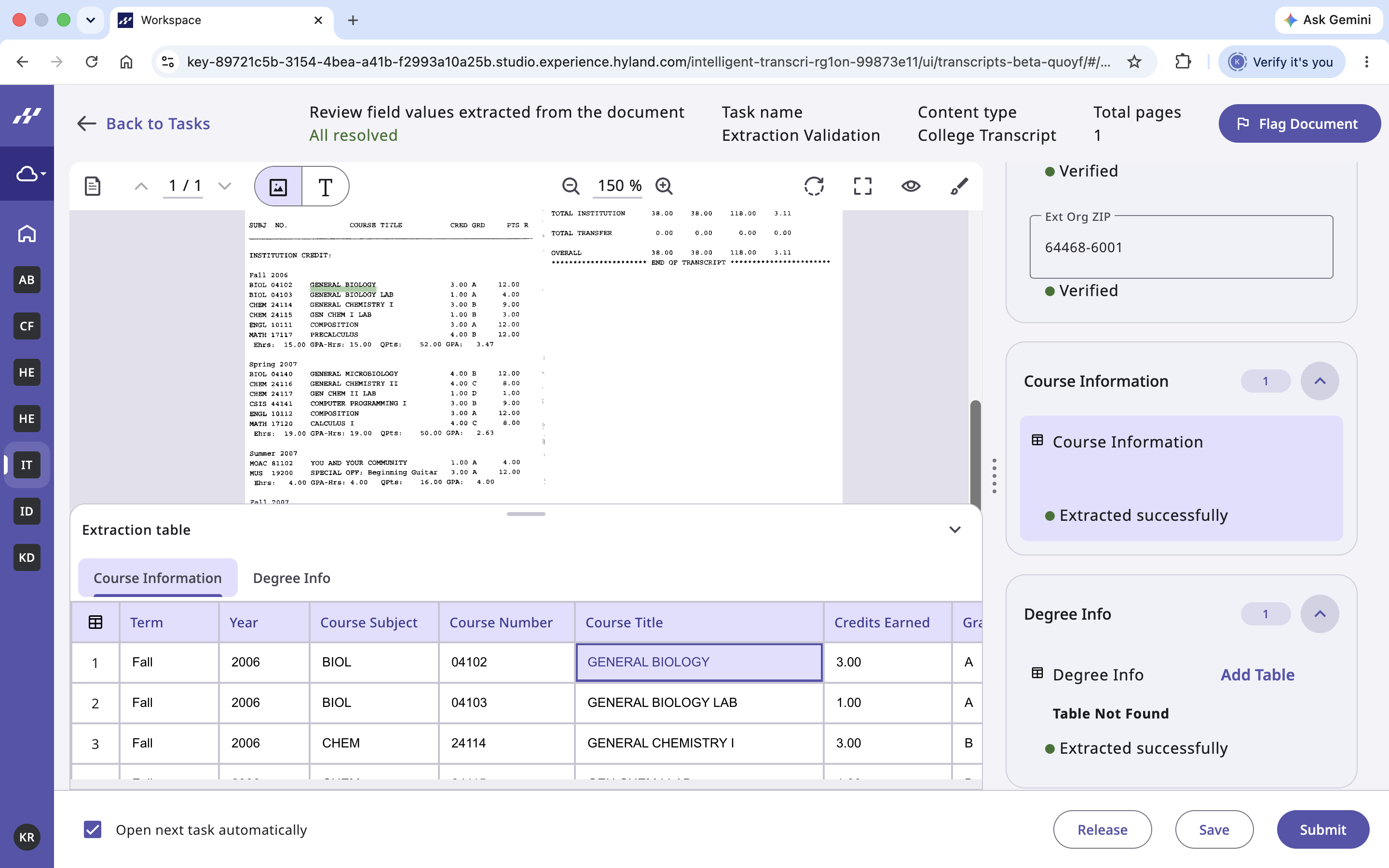Image resolution: width=1389 pixels, height=868 pixels.
Task: Switch viewer to image mode
Action: (x=278, y=186)
